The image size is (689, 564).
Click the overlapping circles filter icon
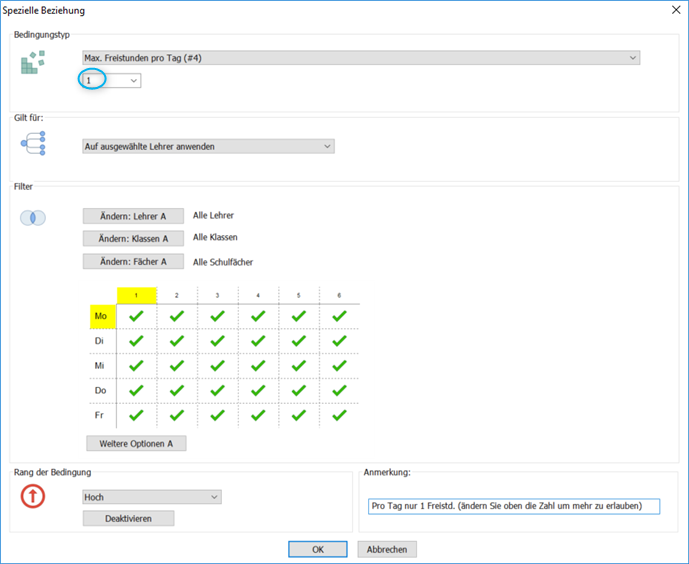33,217
